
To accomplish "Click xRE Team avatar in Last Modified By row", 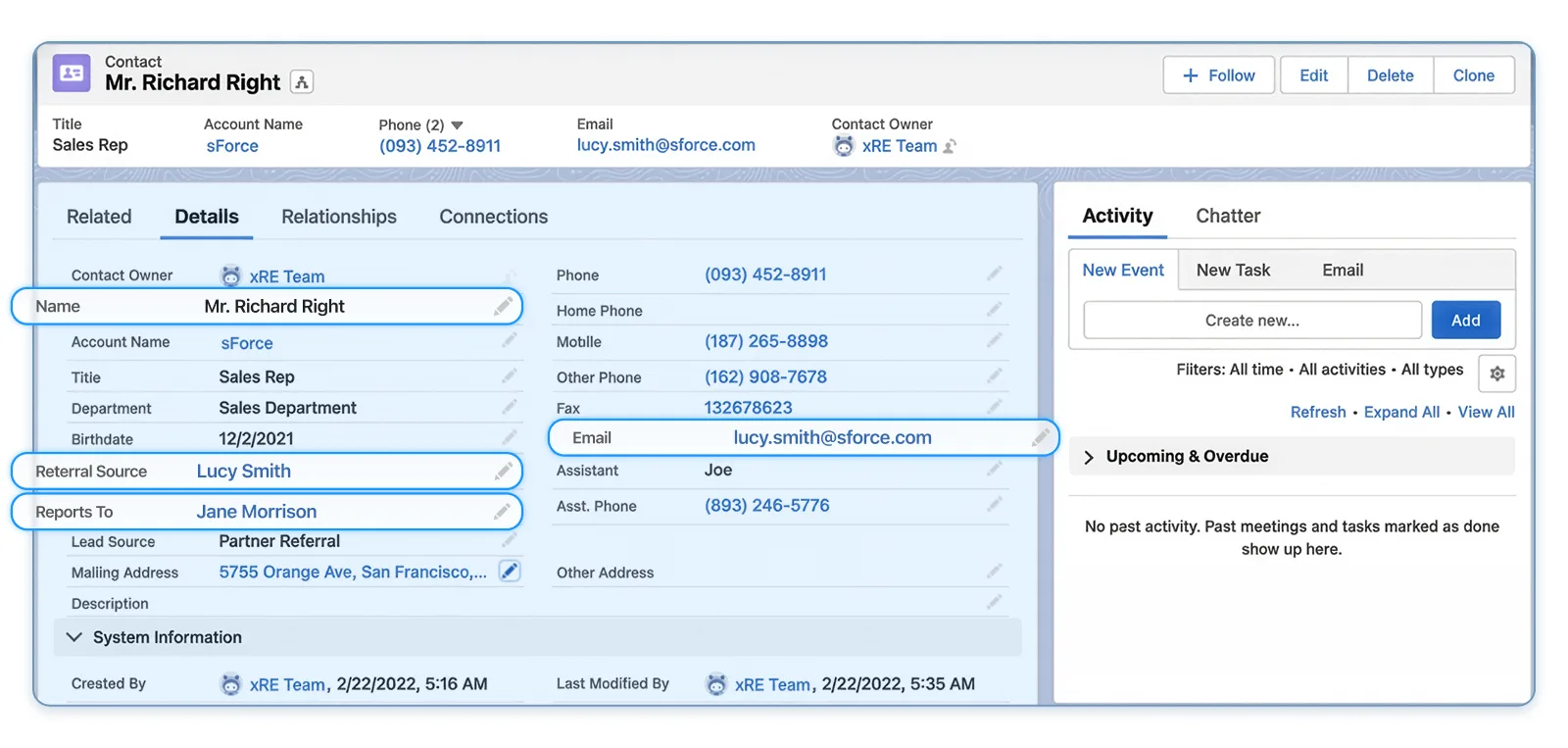I will [x=716, y=684].
